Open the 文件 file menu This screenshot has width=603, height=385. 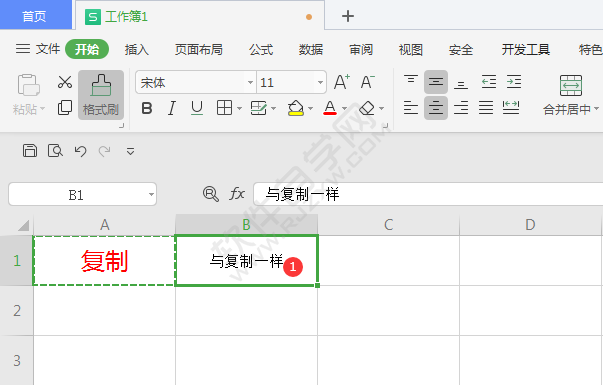(x=38, y=49)
